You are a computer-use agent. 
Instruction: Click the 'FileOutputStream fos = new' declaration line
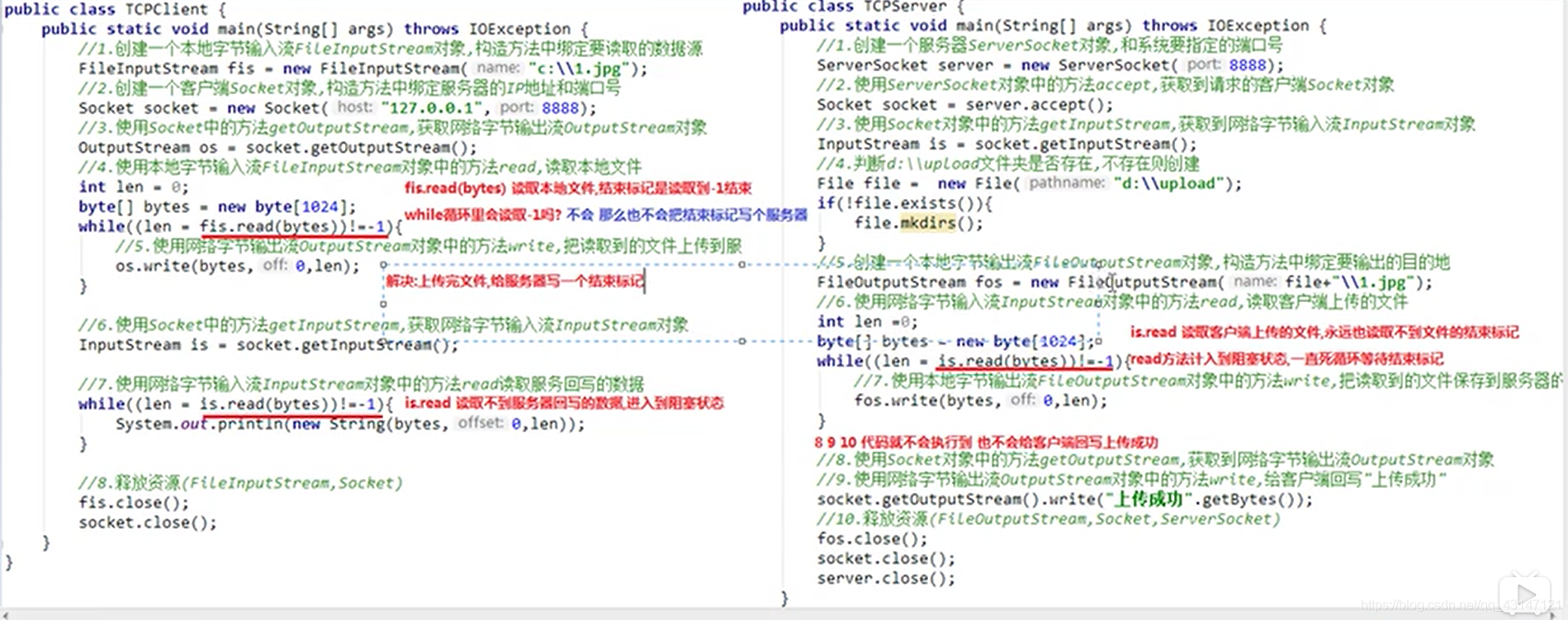[1125, 282]
